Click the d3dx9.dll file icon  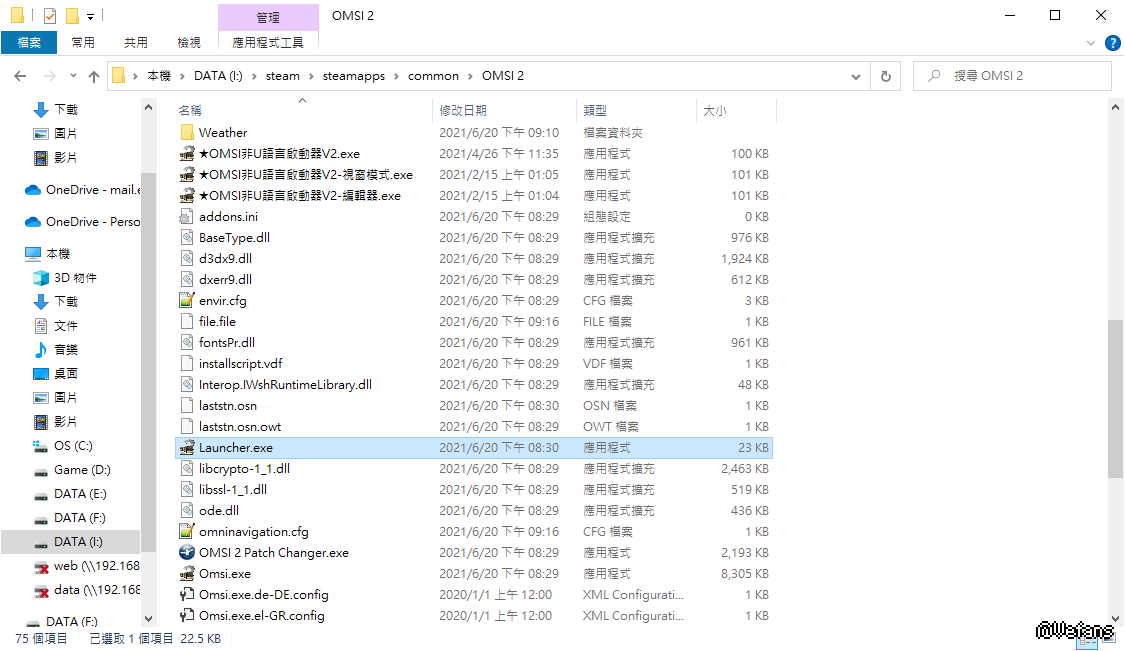click(x=187, y=258)
